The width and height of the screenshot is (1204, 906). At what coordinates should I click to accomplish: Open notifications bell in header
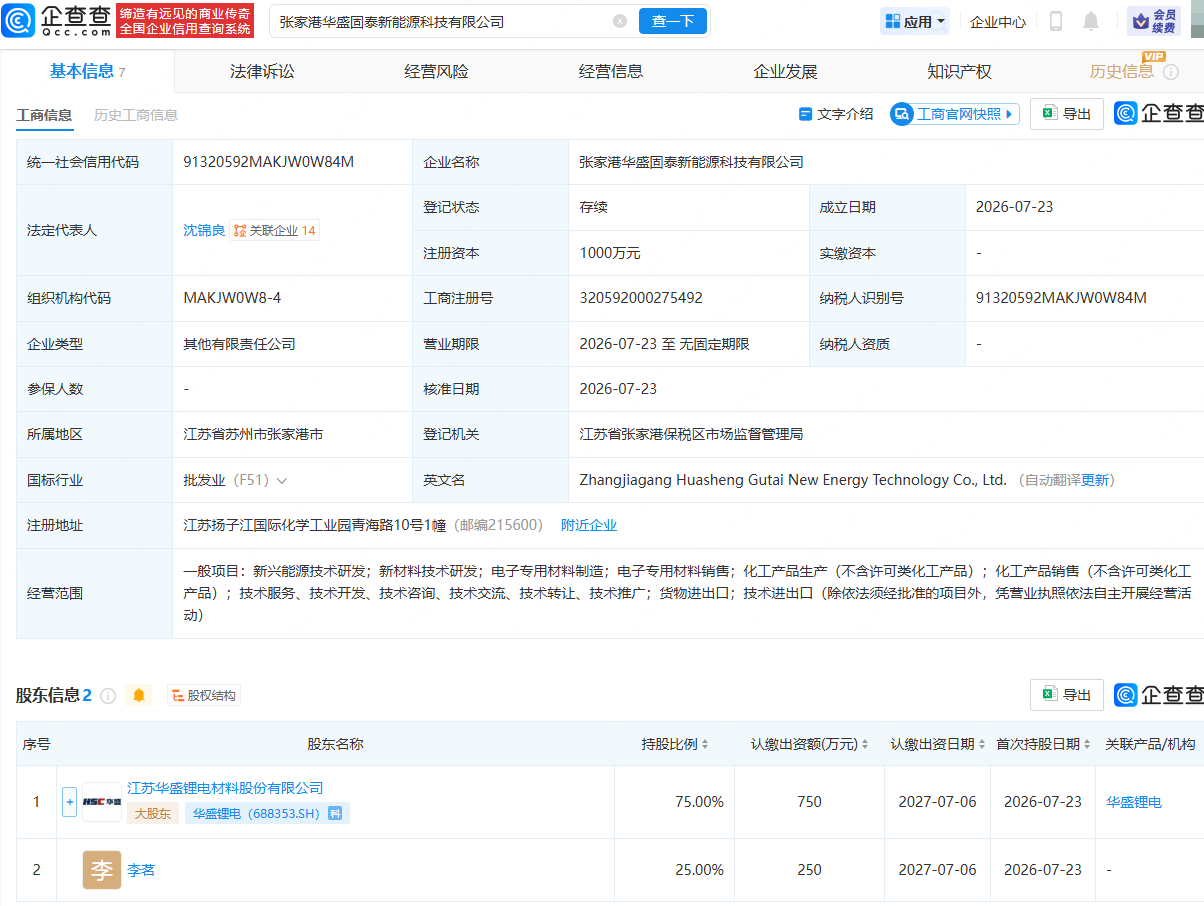coord(1091,21)
